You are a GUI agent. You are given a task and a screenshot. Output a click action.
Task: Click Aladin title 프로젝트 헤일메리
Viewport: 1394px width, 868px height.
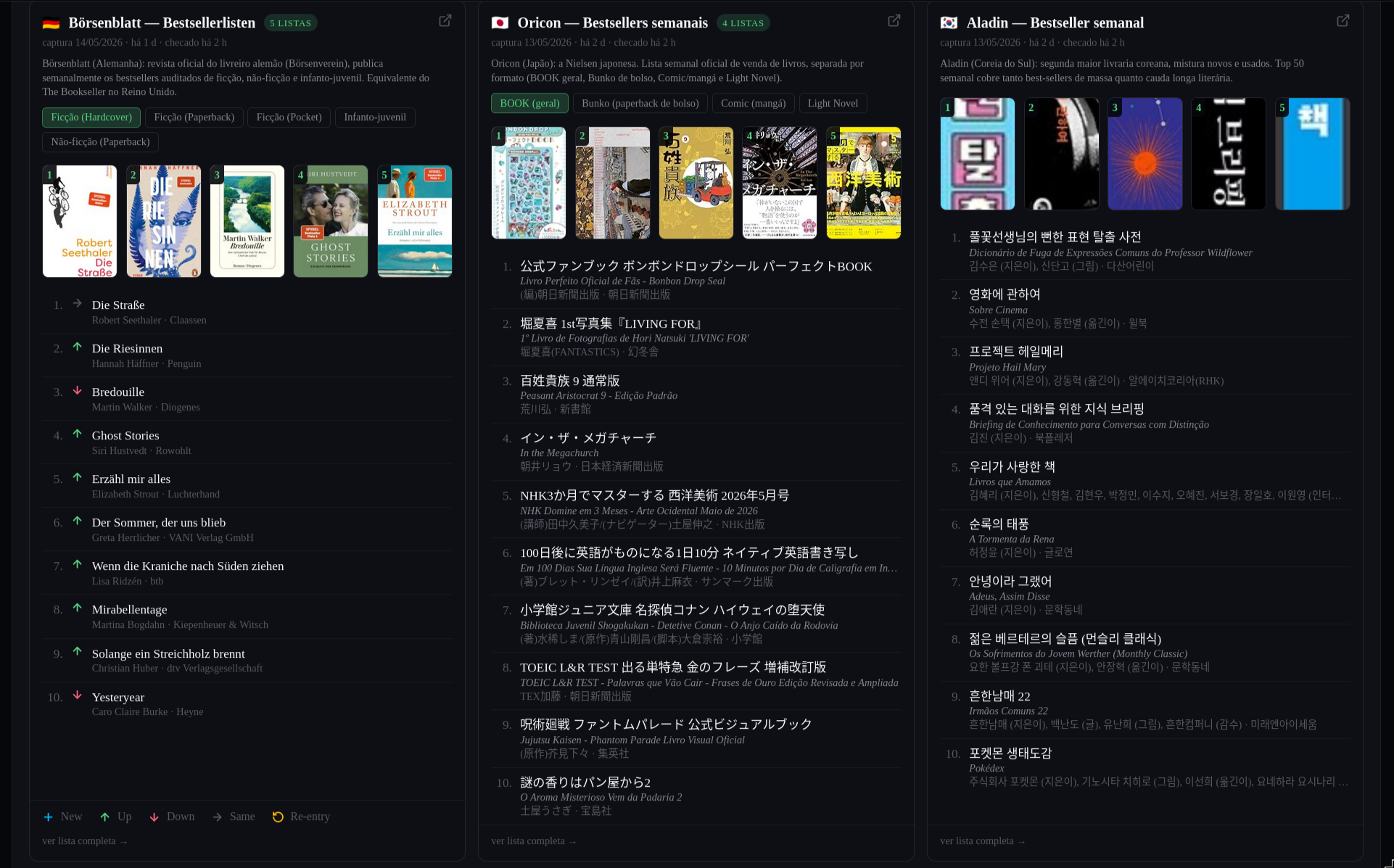click(x=1016, y=352)
